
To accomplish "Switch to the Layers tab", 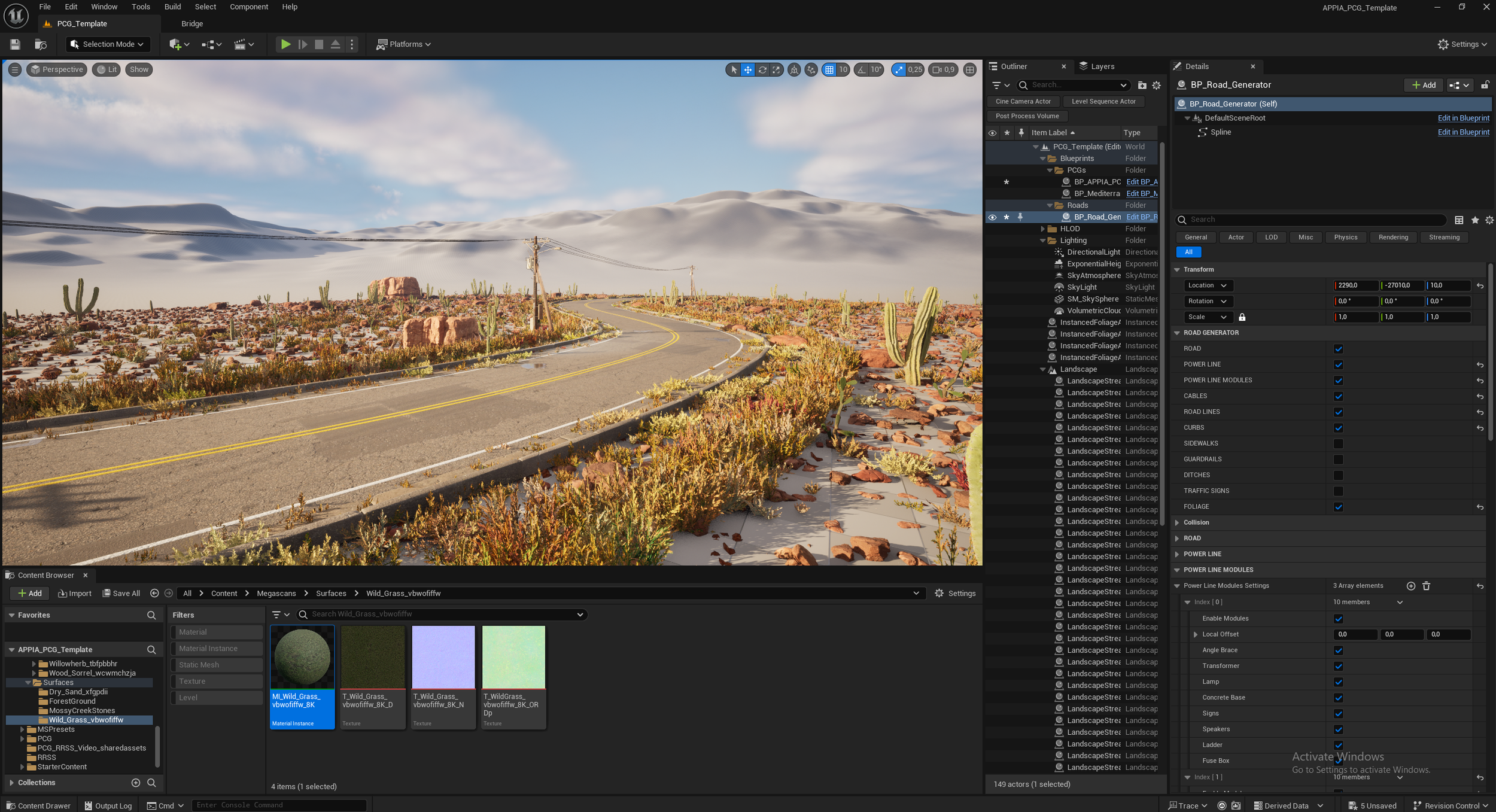I will click(x=1102, y=66).
